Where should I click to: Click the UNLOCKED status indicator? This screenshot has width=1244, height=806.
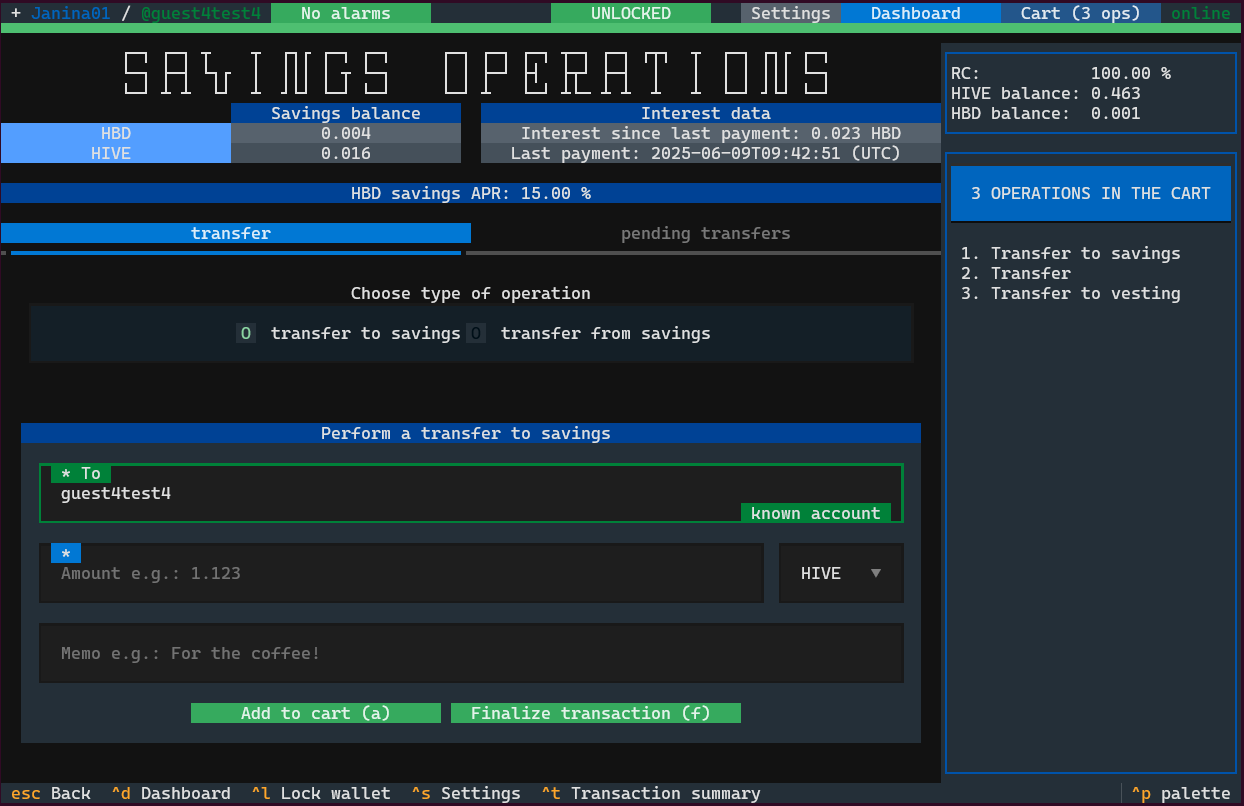coord(631,13)
